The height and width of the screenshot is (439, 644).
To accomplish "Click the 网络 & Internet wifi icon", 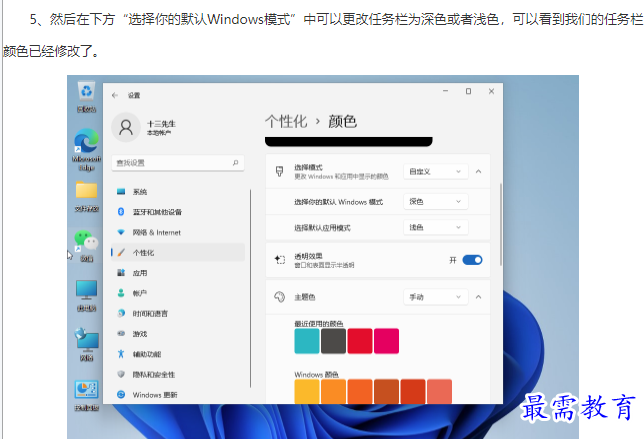I will (121, 232).
